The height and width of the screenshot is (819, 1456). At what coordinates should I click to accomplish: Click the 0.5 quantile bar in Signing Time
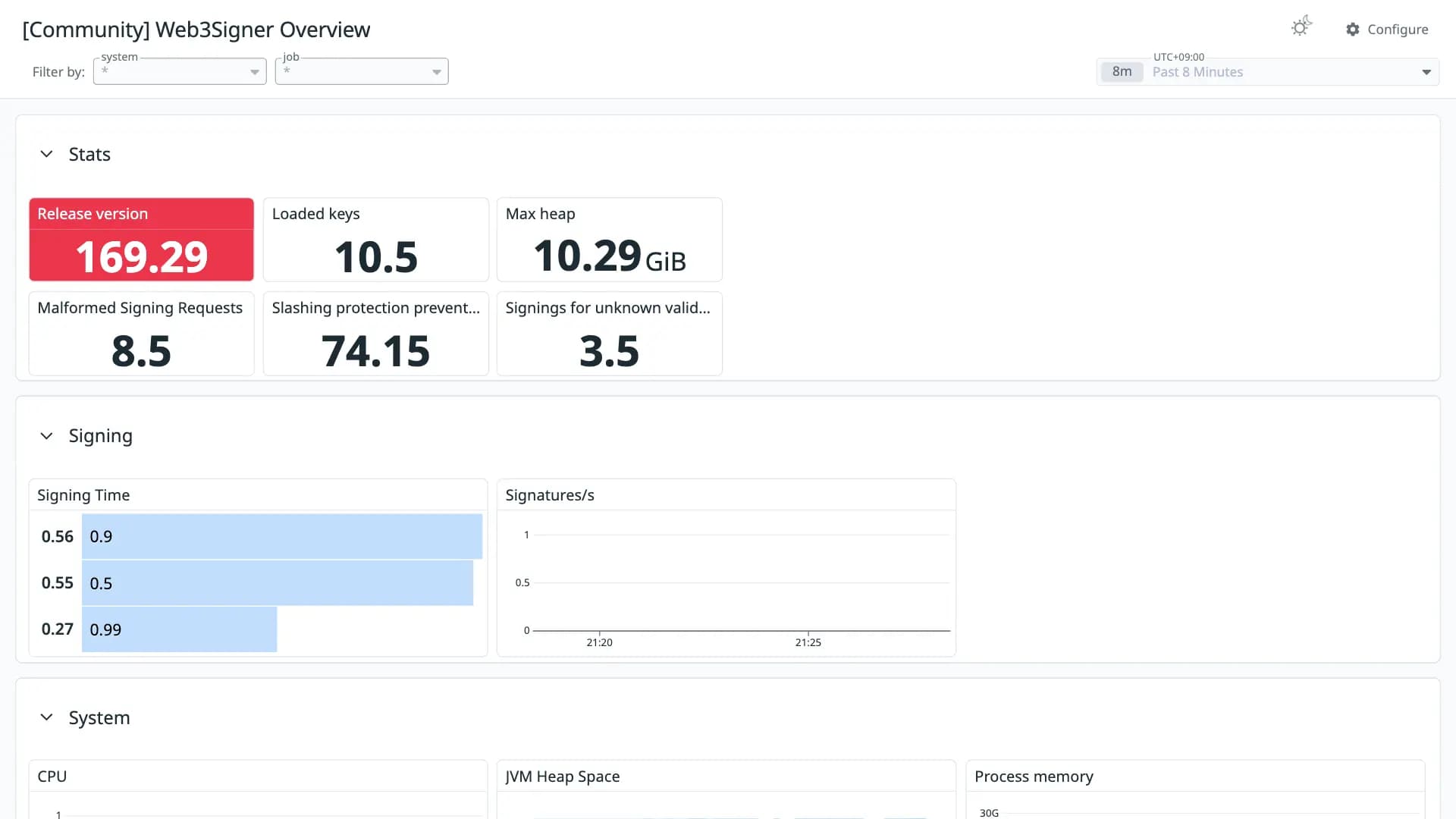click(278, 583)
